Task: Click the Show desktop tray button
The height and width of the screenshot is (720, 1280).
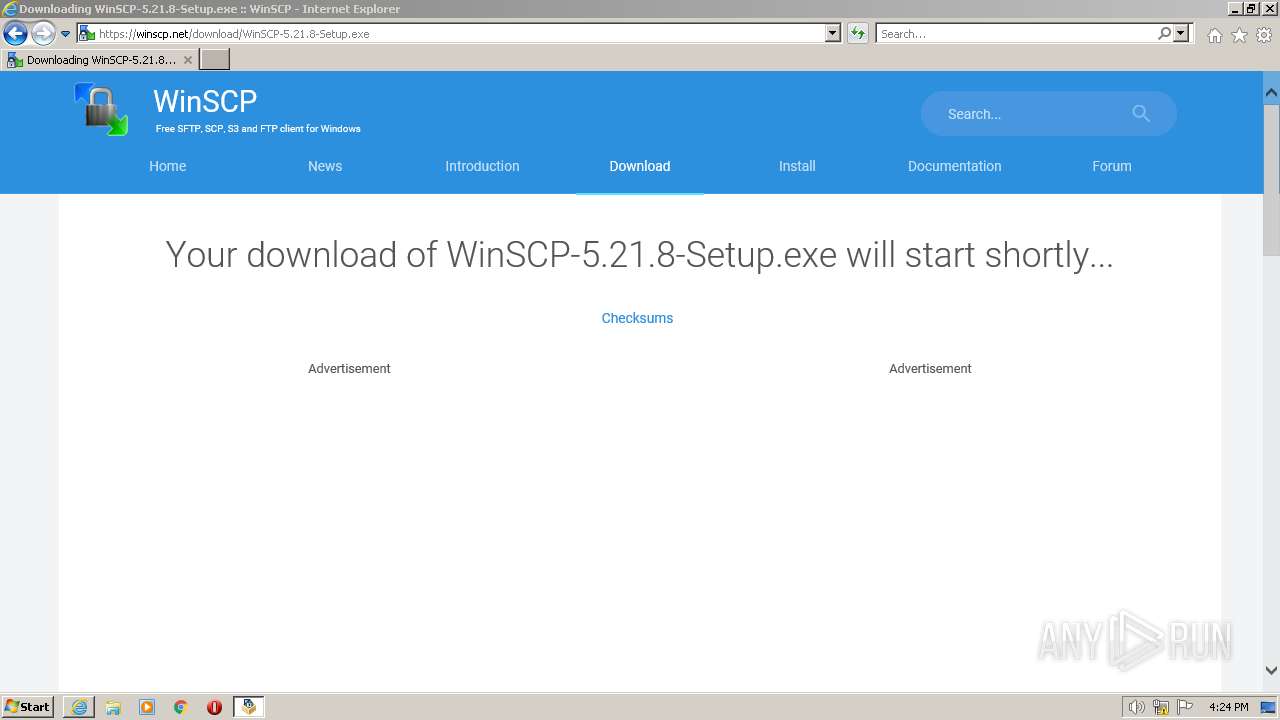Action: [1268, 707]
